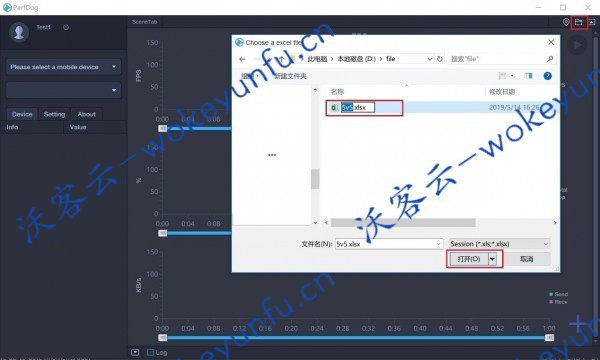
Task: Click the navigation pane vertical scrollbar thumb
Action: pyautogui.click(x=315, y=179)
